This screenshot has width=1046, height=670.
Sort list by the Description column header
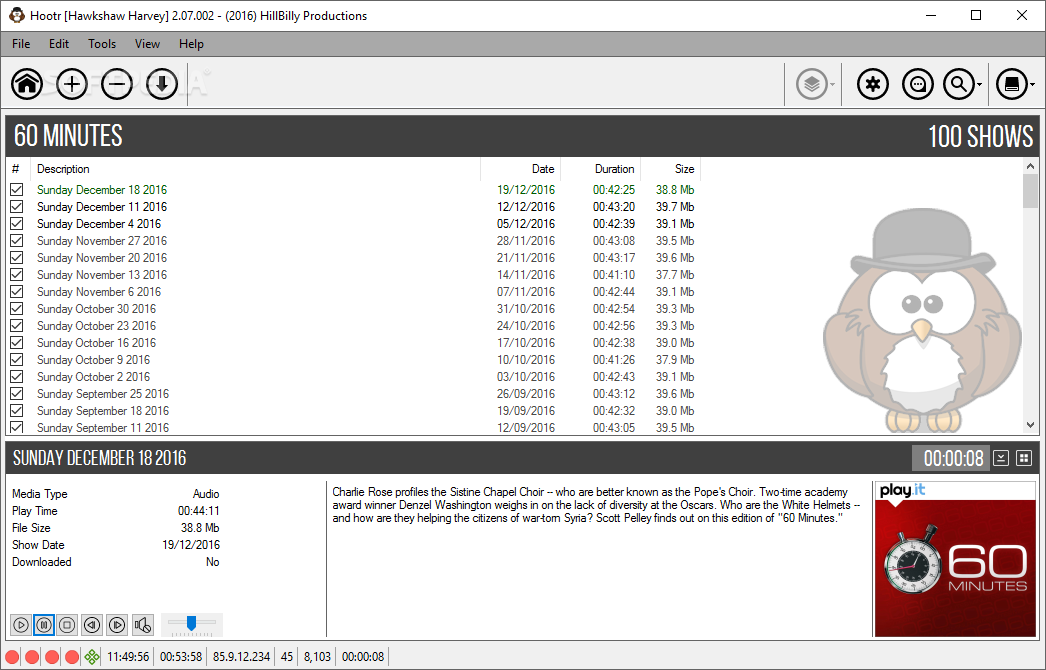(x=256, y=169)
